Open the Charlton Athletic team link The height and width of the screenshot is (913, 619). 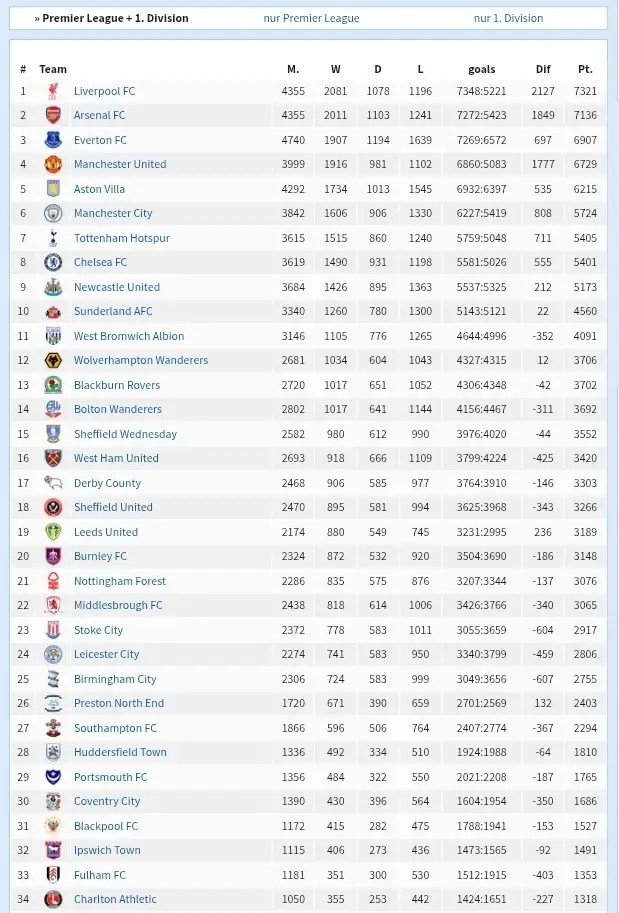tap(115, 899)
